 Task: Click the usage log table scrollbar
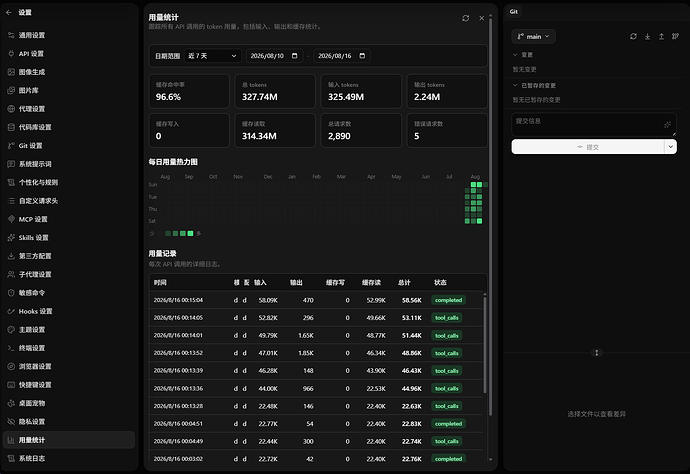(x=485, y=345)
